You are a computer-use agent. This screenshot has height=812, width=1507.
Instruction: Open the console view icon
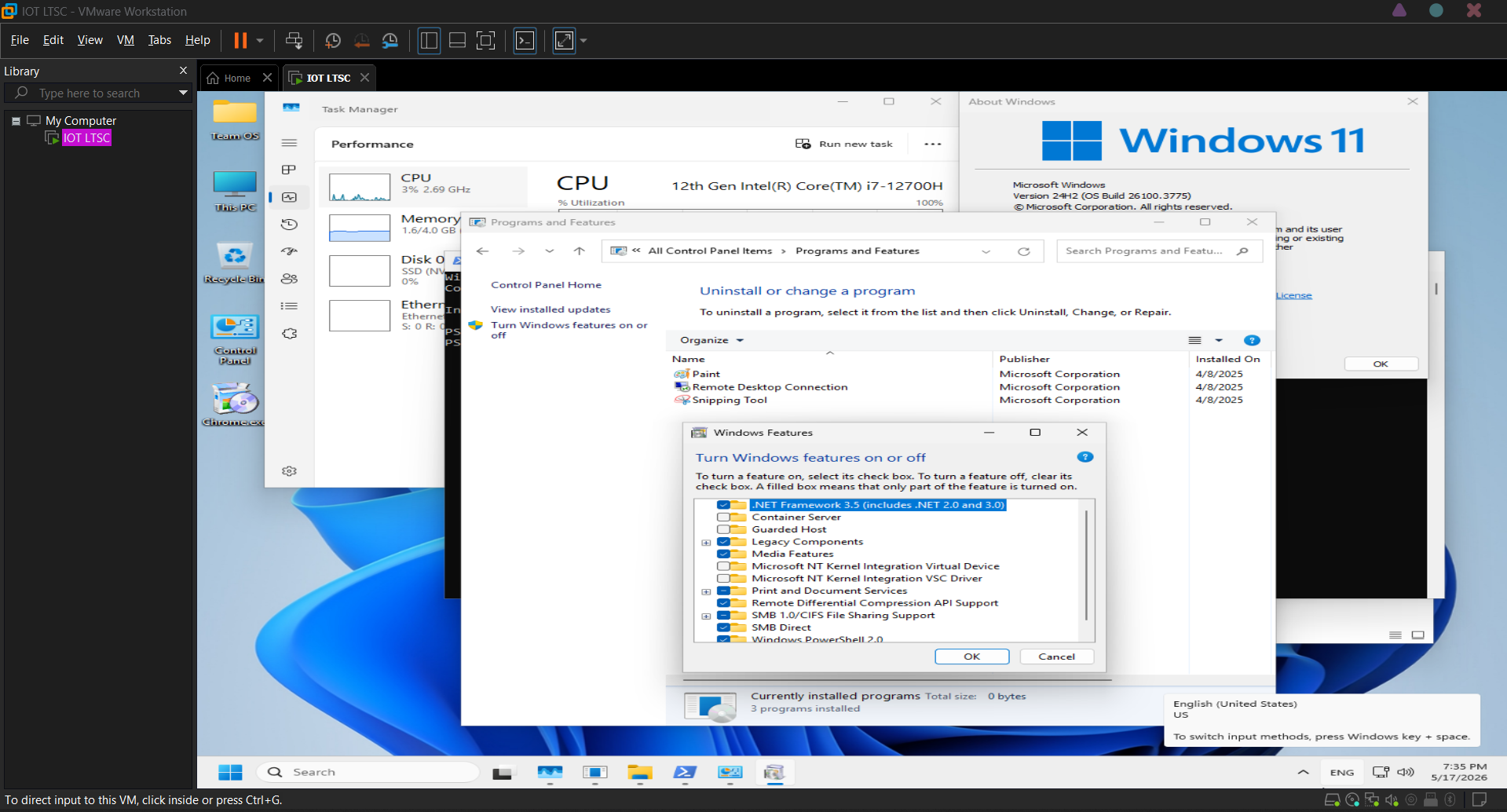click(525, 41)
